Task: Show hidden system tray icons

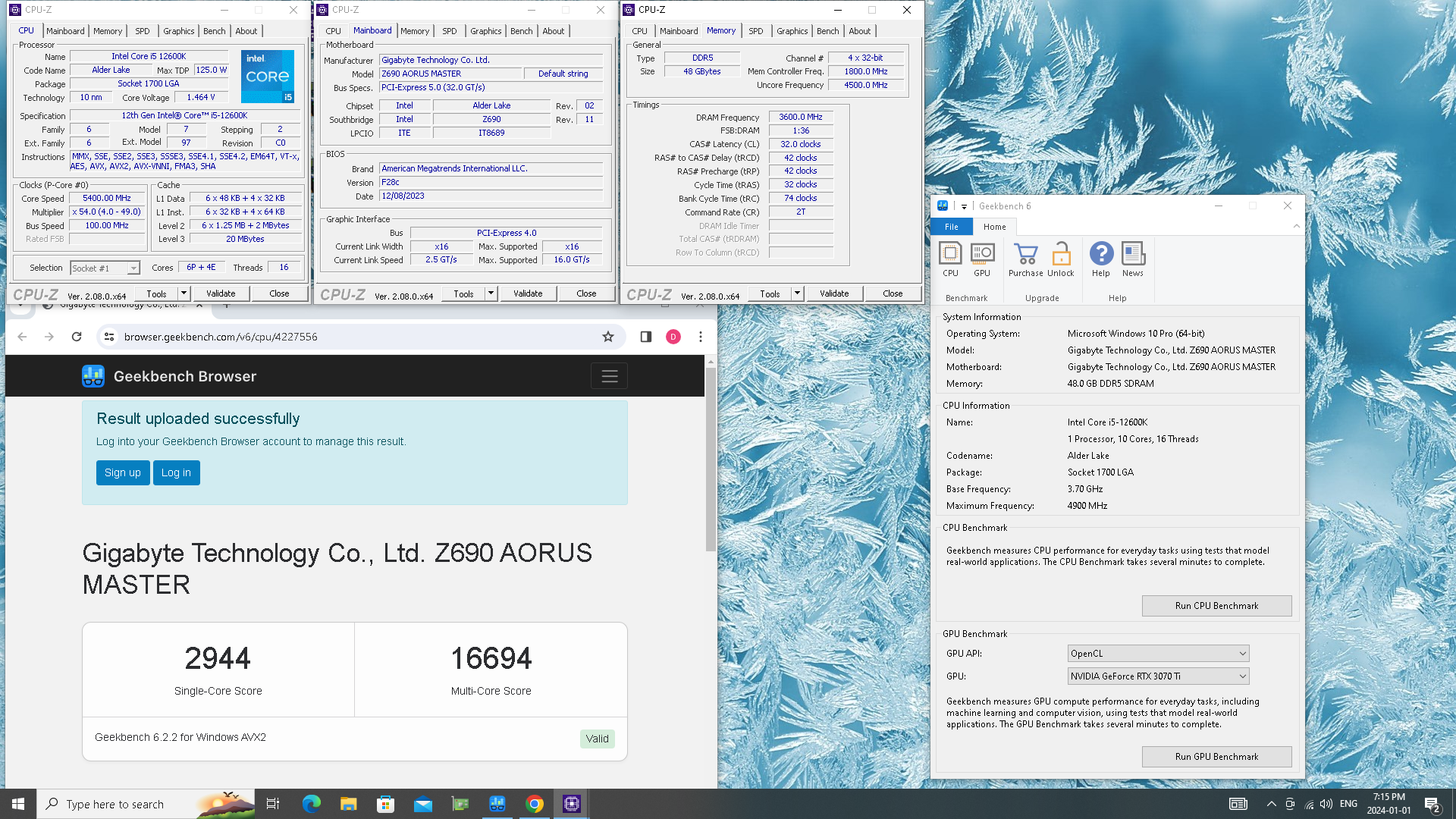Action: pyautogui.click(x=1271, y=804)
